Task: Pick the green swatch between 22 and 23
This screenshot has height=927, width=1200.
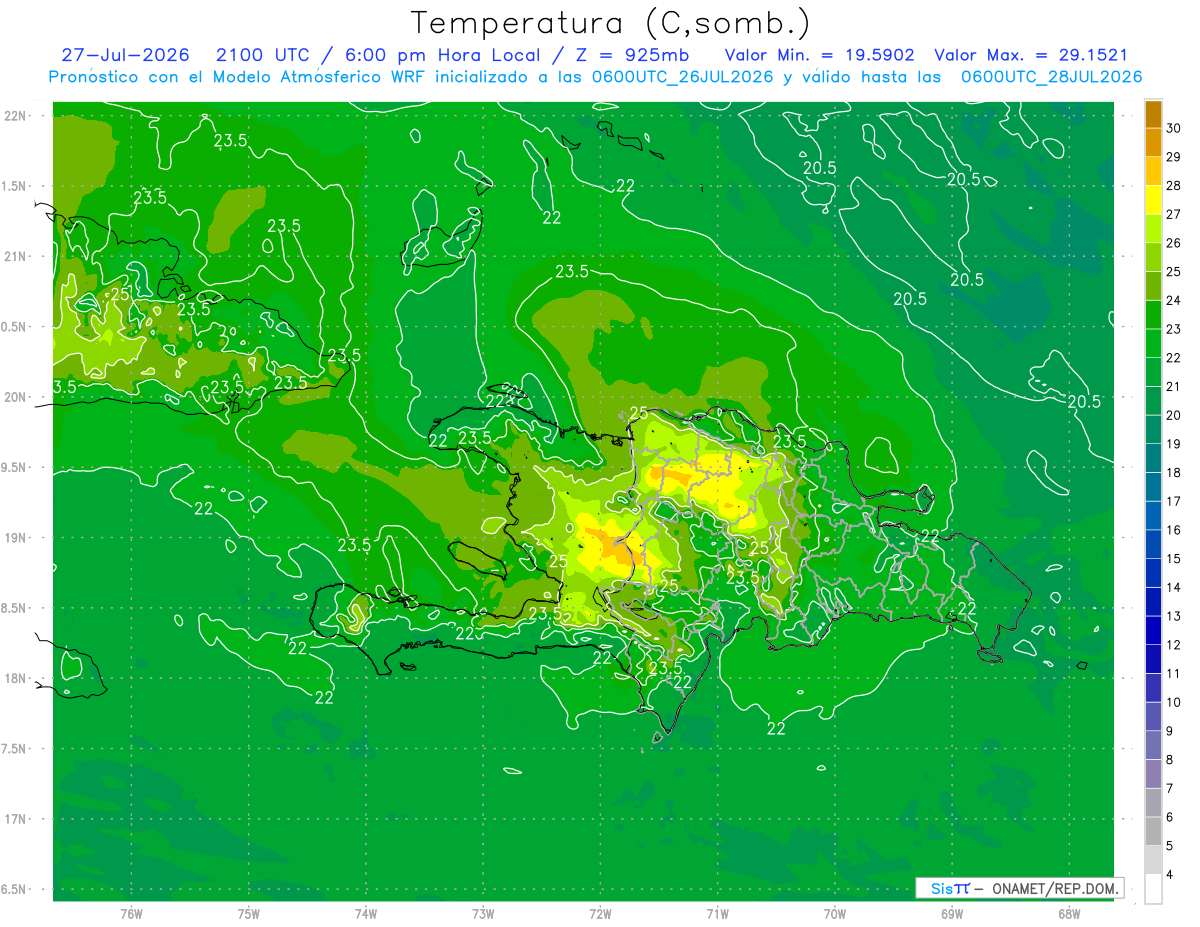Action: pos(1153,343)
